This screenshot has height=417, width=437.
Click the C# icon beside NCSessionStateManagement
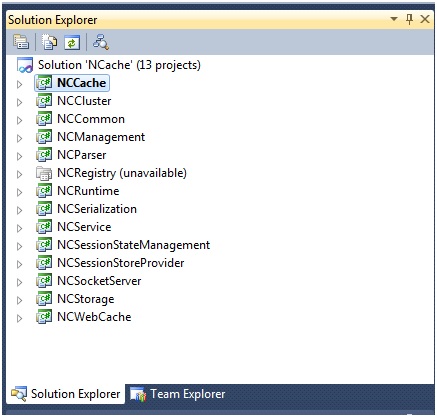click(44, 244)
